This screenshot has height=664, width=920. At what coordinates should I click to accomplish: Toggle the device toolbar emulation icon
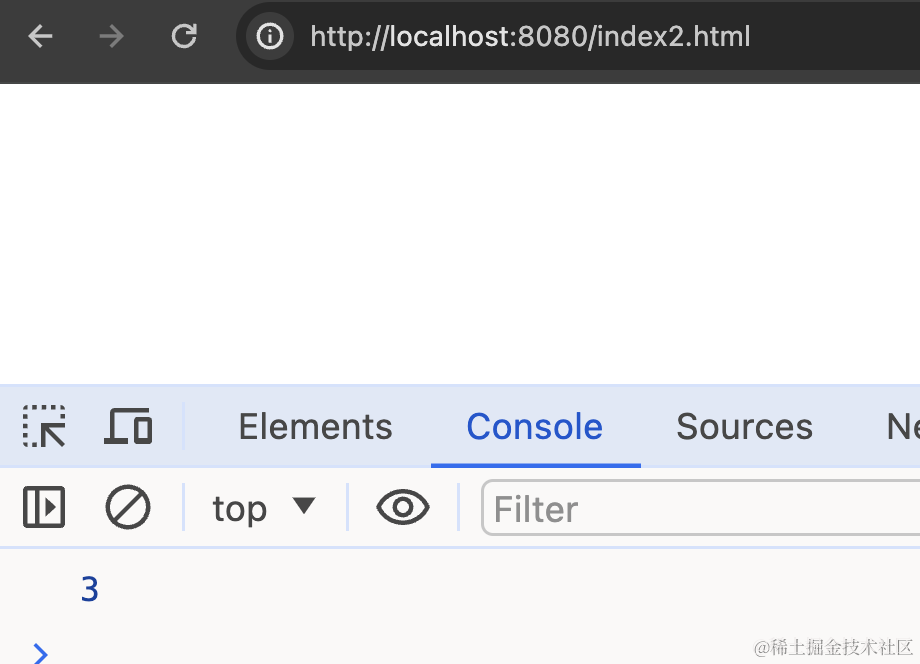click(128, 426)
